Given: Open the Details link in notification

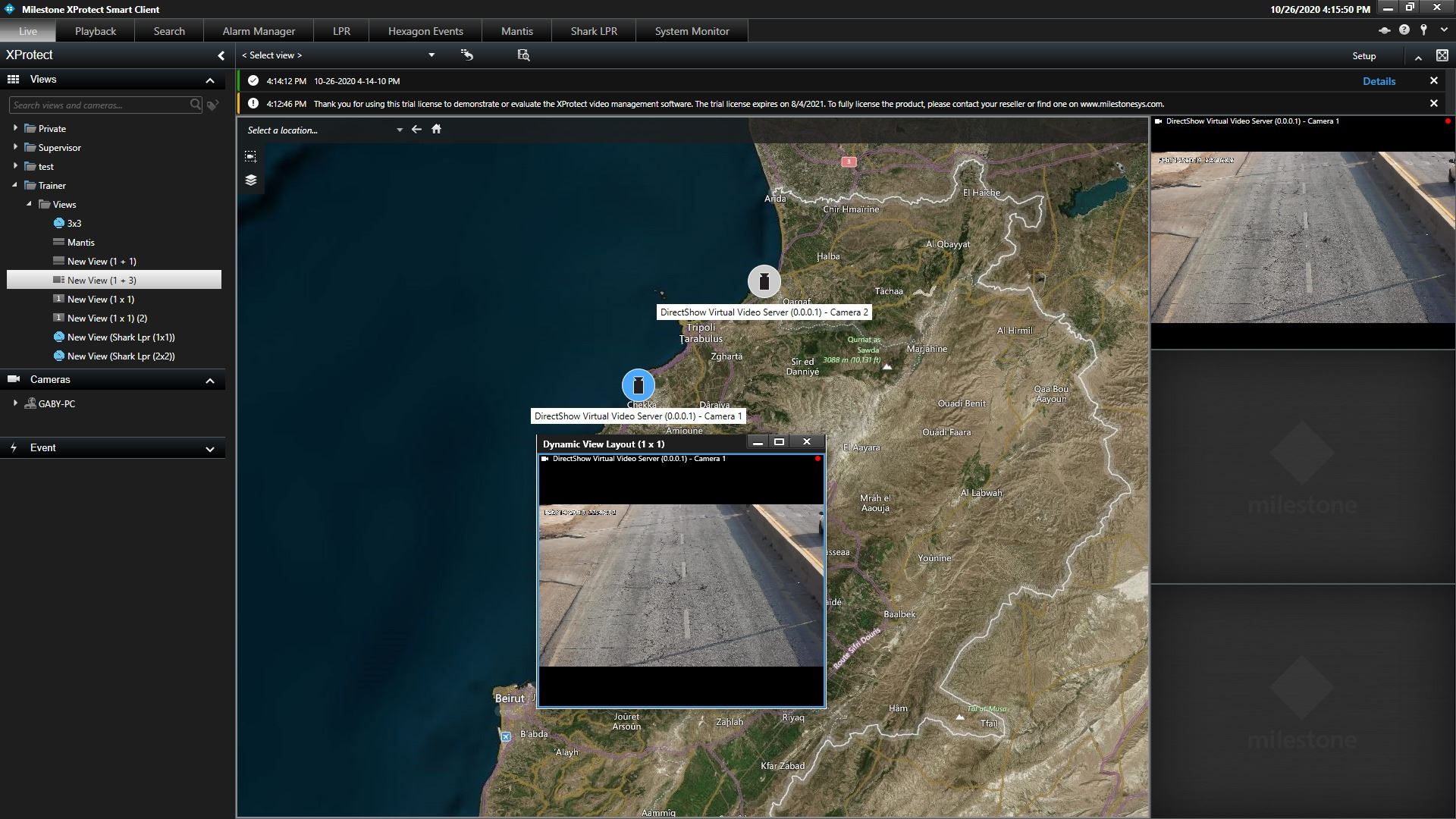Looking at the screenshot, I should pyautogui.click(x=1379, y=81).
